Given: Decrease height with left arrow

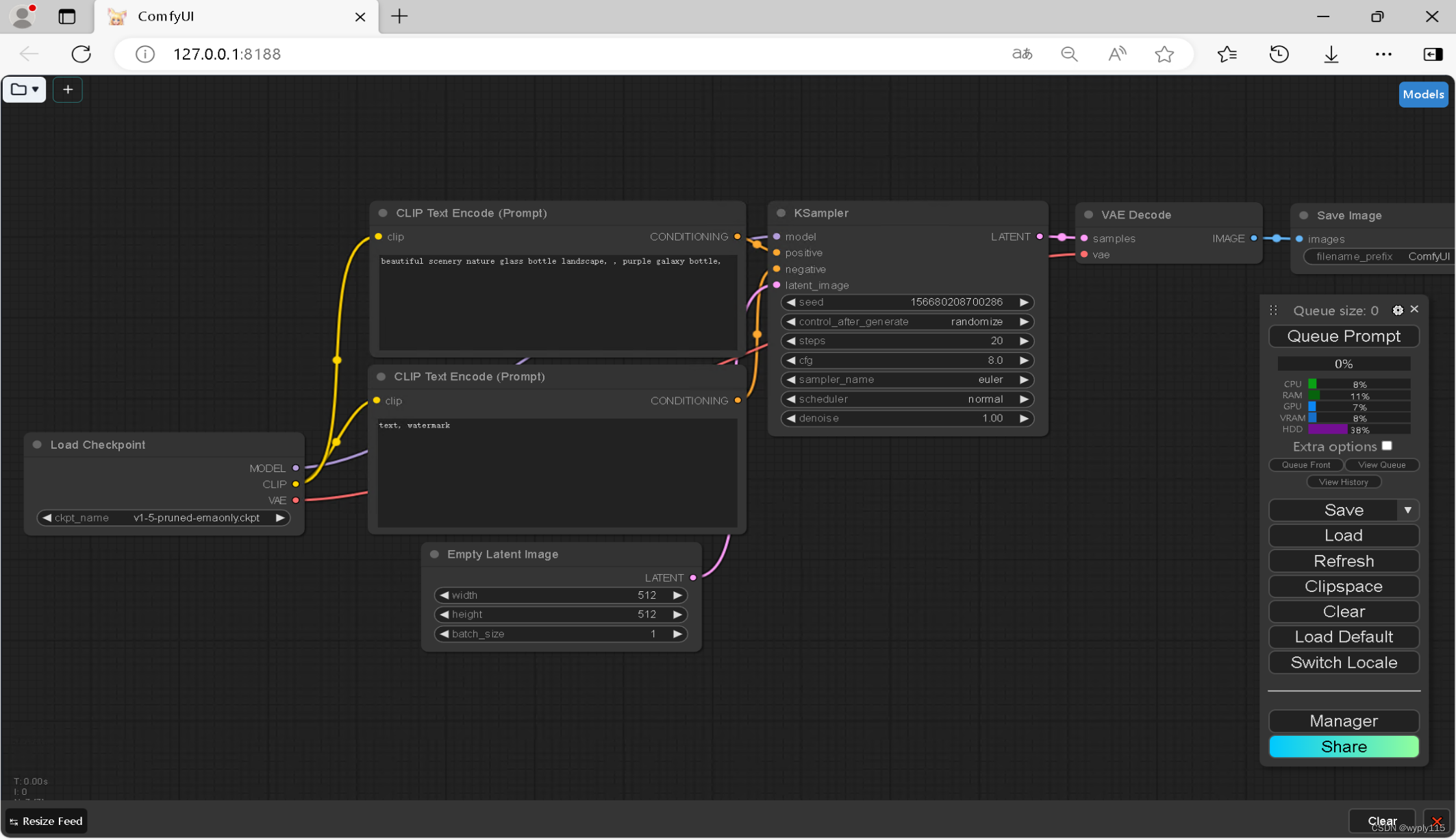Looking at the screenshot, I should click(444, 615).
